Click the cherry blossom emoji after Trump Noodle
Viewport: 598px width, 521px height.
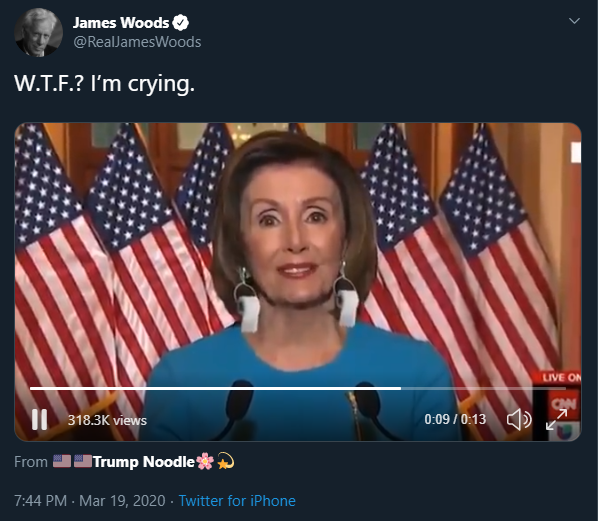[x=205, y=462]
